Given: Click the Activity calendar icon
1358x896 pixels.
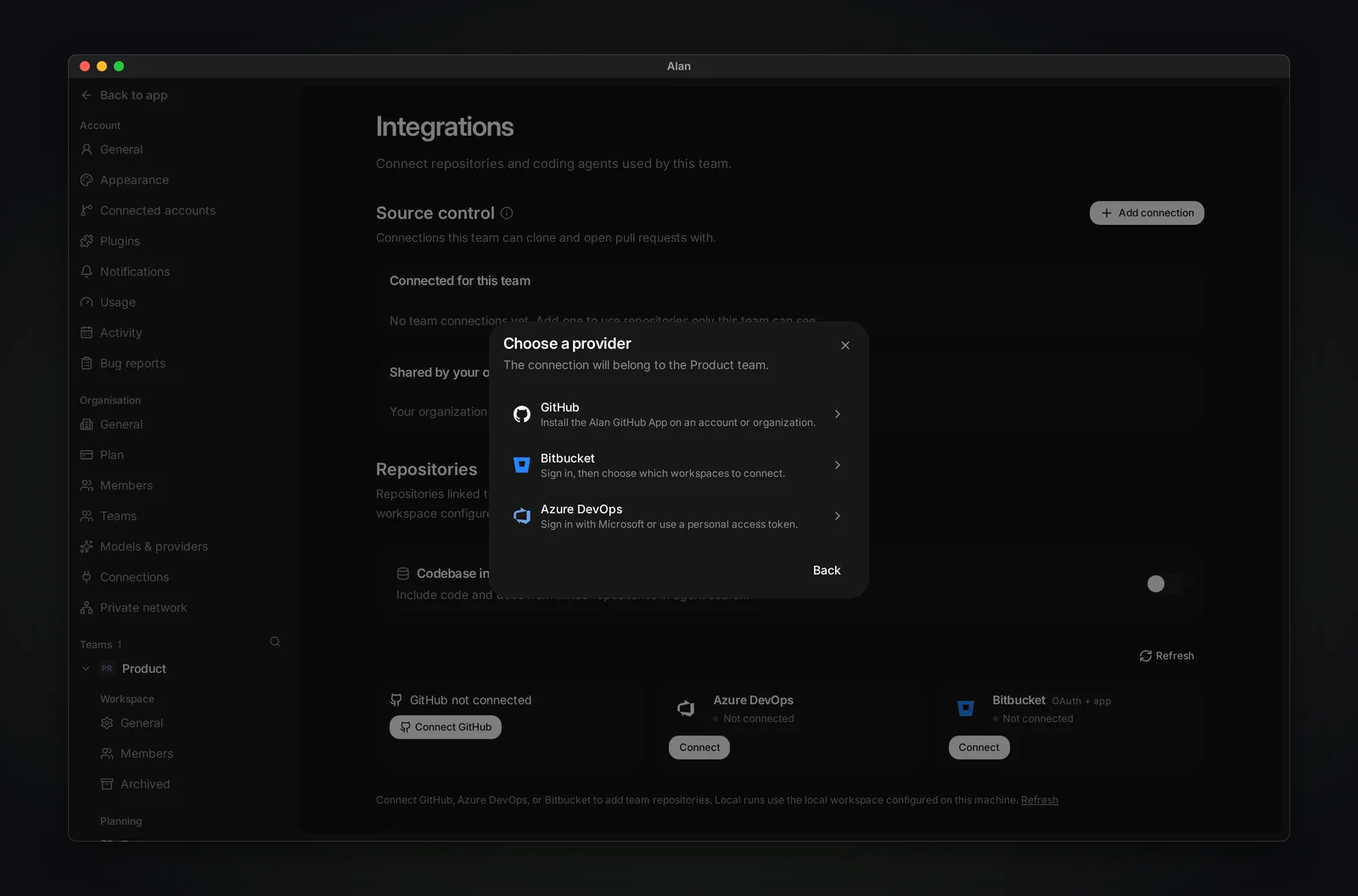Looking at the screenshot, I should click(x=87, y=333).
